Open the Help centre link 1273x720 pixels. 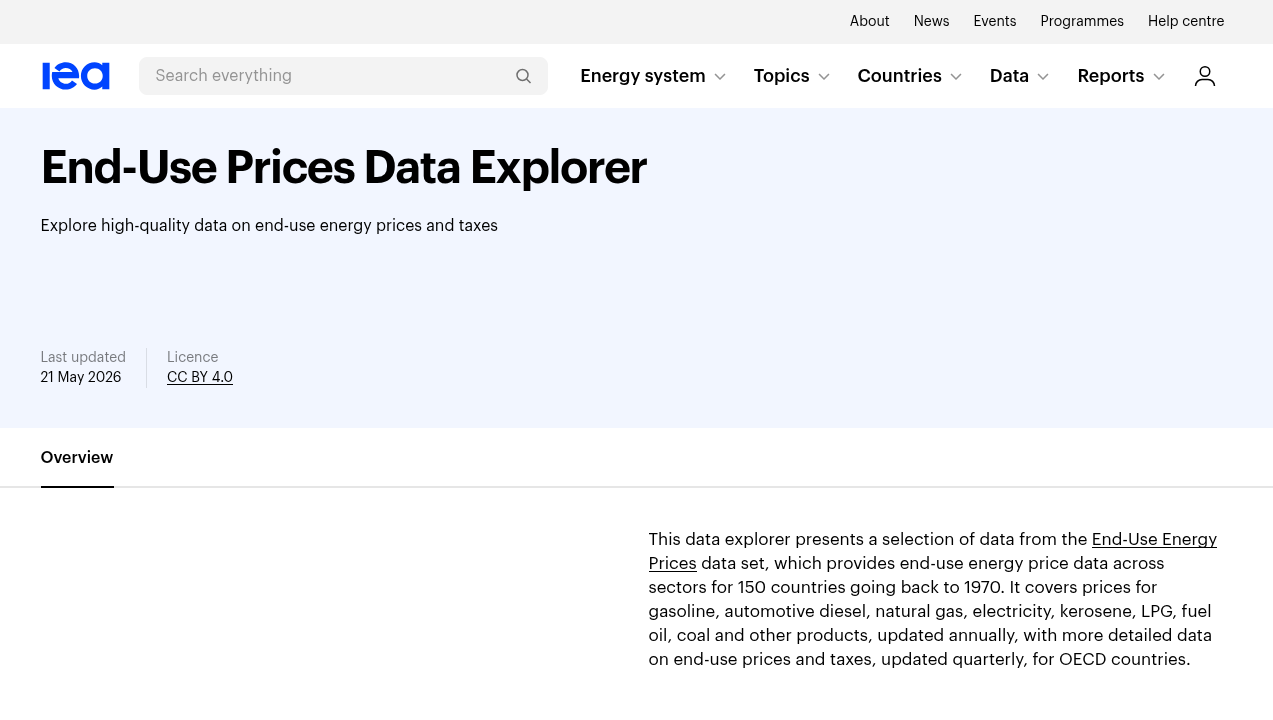tap(1186, 21)
